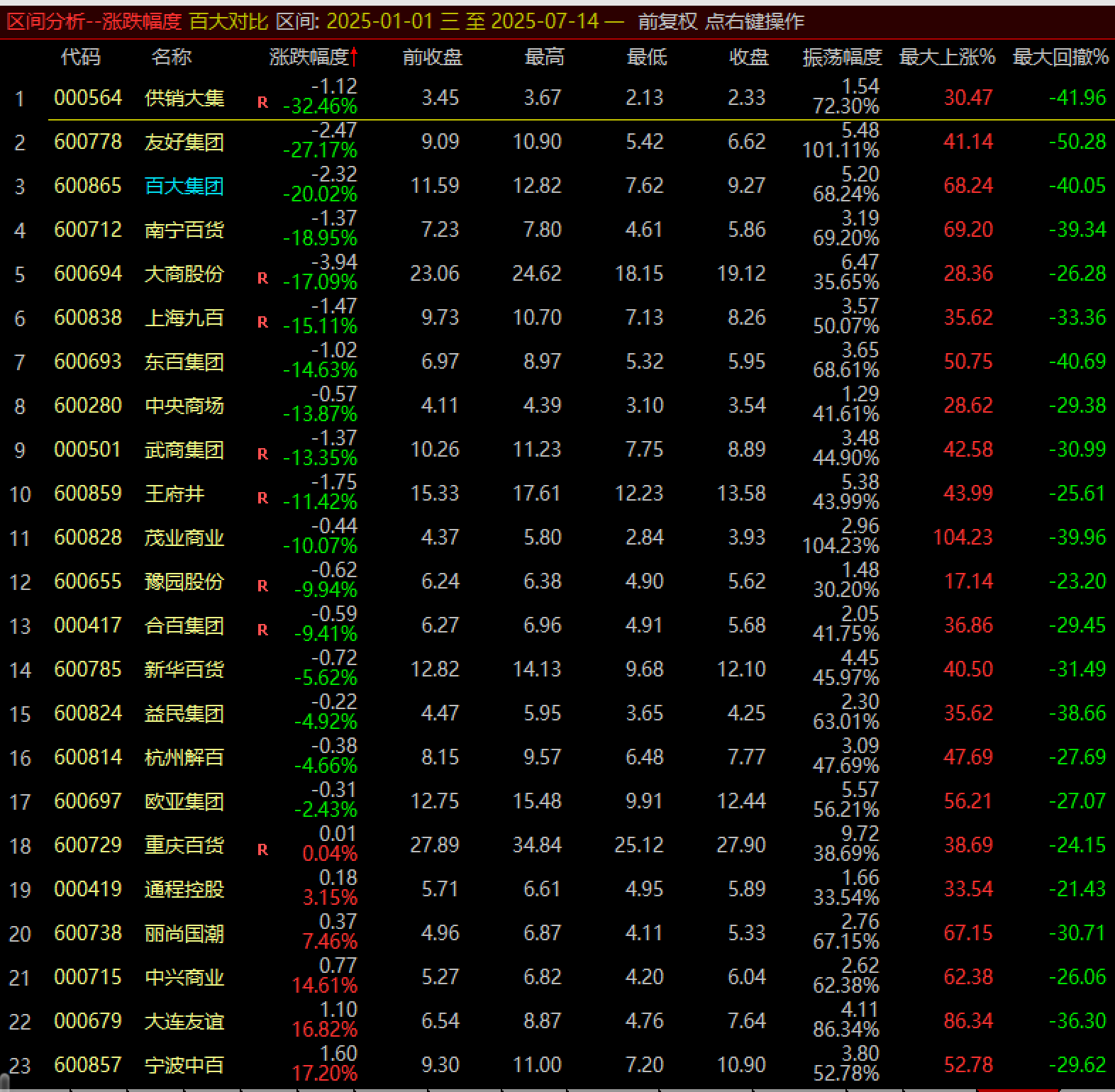The height and width of the screenshot is (1092, 1115).
Task: Click max drawdown value -41.96
Action: [x=1077, y=98]
